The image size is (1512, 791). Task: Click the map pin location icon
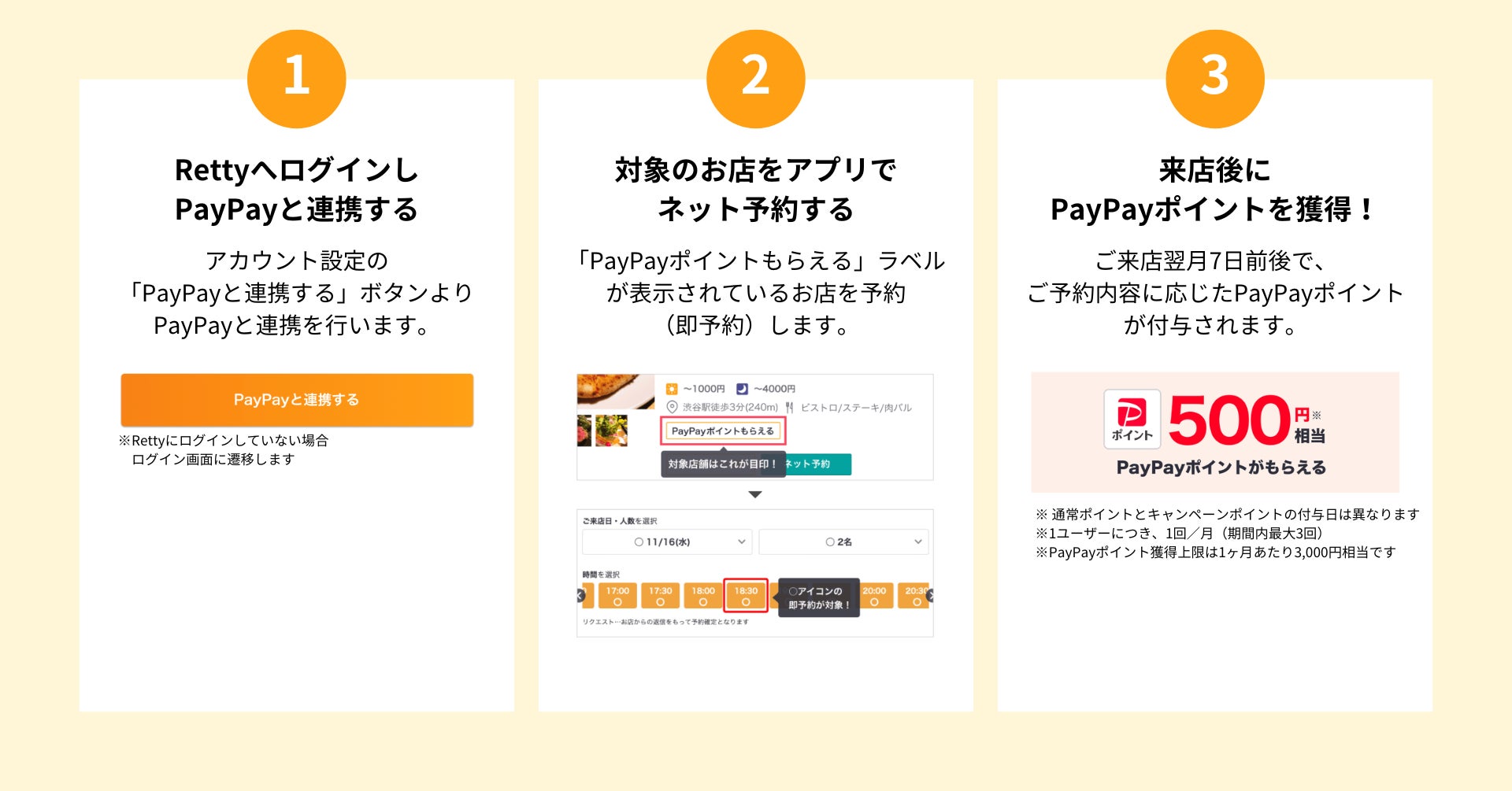672,407
